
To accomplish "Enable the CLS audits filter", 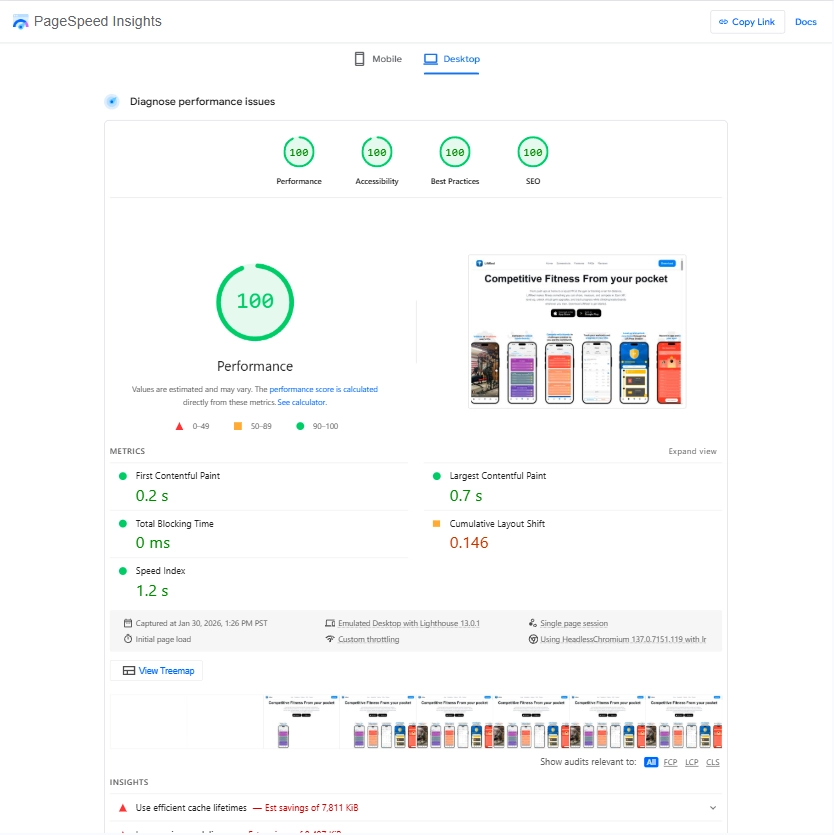I will click(713, 762).
